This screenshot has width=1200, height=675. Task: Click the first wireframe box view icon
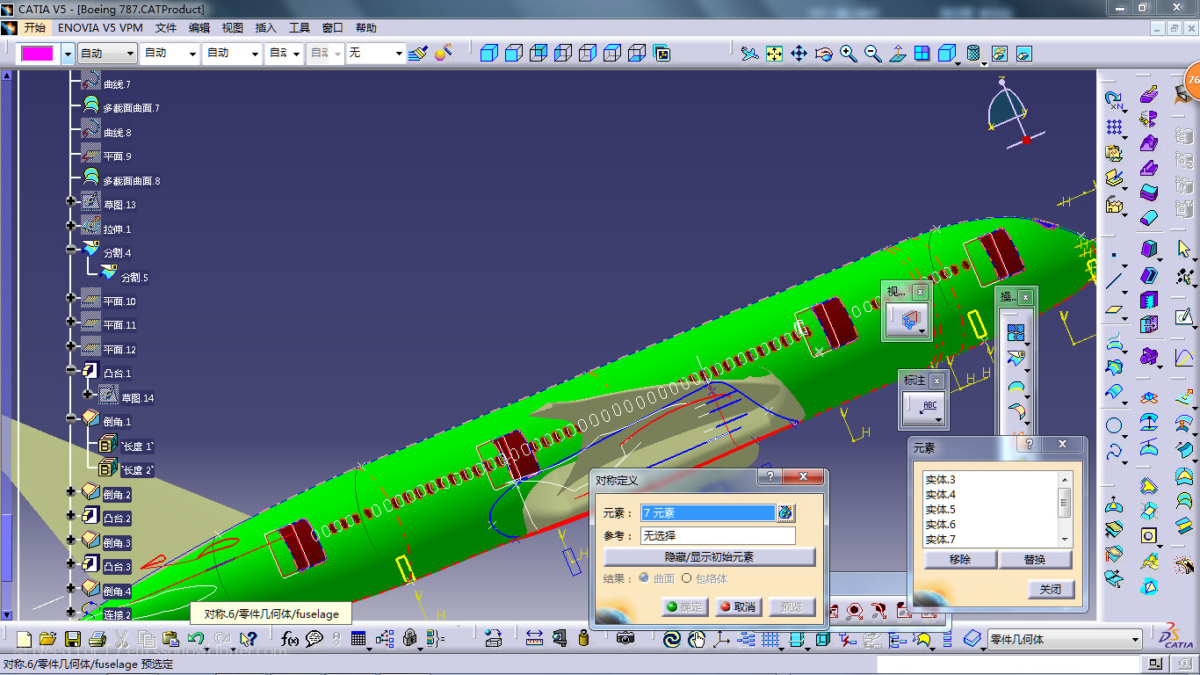point(489,53)
